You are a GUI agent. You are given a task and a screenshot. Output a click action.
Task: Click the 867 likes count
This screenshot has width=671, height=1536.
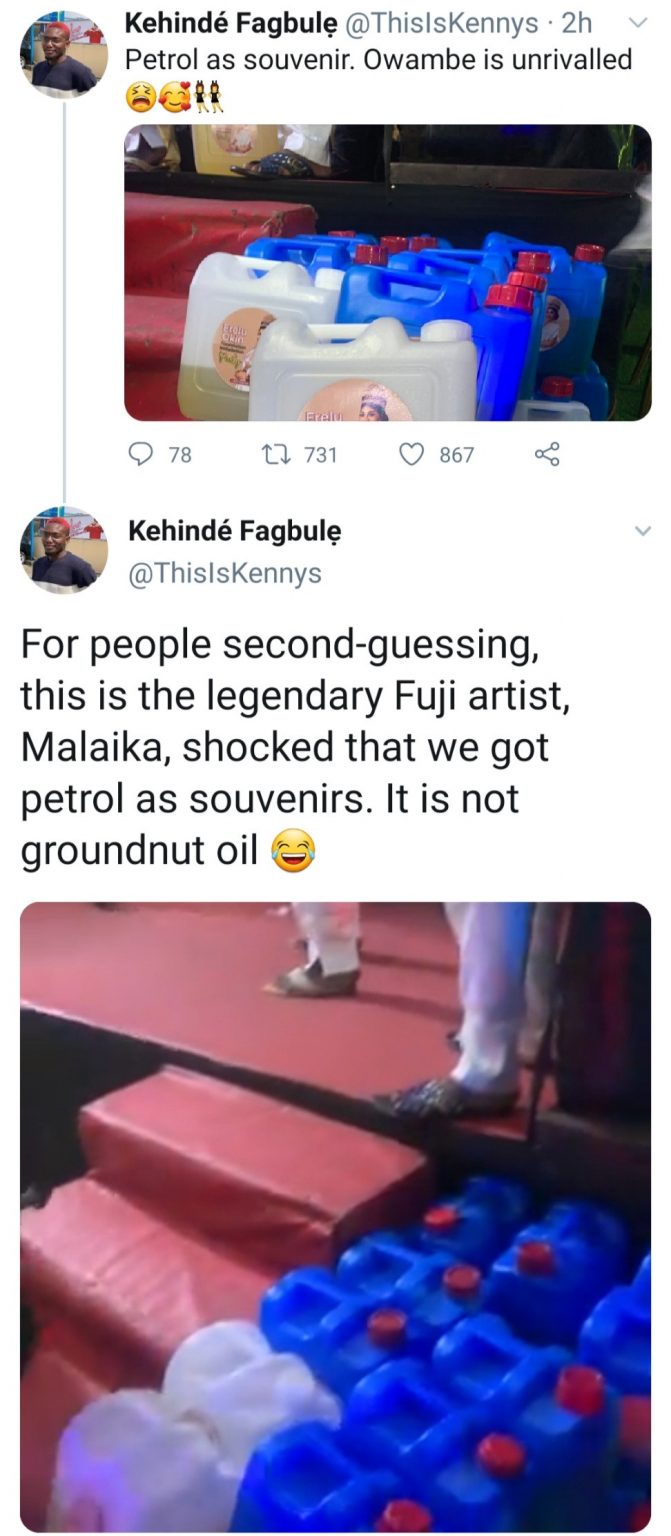pyautogui.click(x=456, y=456)
